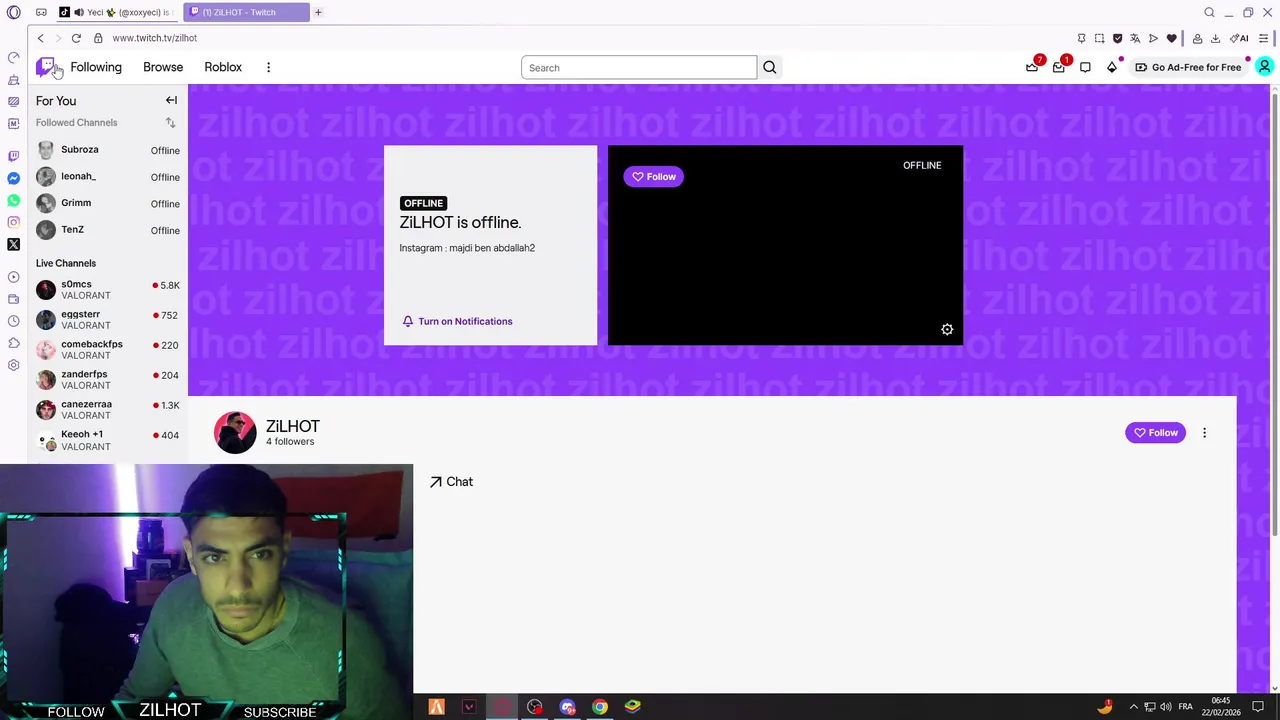Click the Twitch home logo
Screen dimensions: 1280x720
(x=45, y=67)
